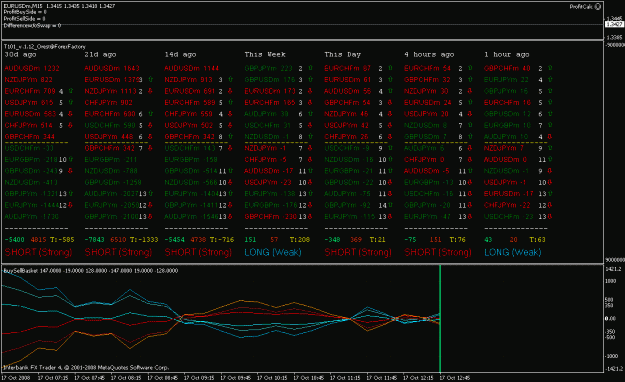Click the up arrow beside AUDJPYm -2027
The height and width of the screenshot is (382, 625).
pyautogui.click(x=150, y=194)
